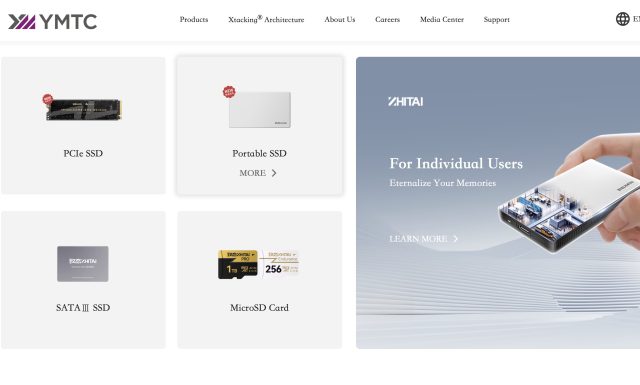This screenshot has width=640, height=385.
Task: Open the Xtacking Architecture menu
Action: click(266, 19)
